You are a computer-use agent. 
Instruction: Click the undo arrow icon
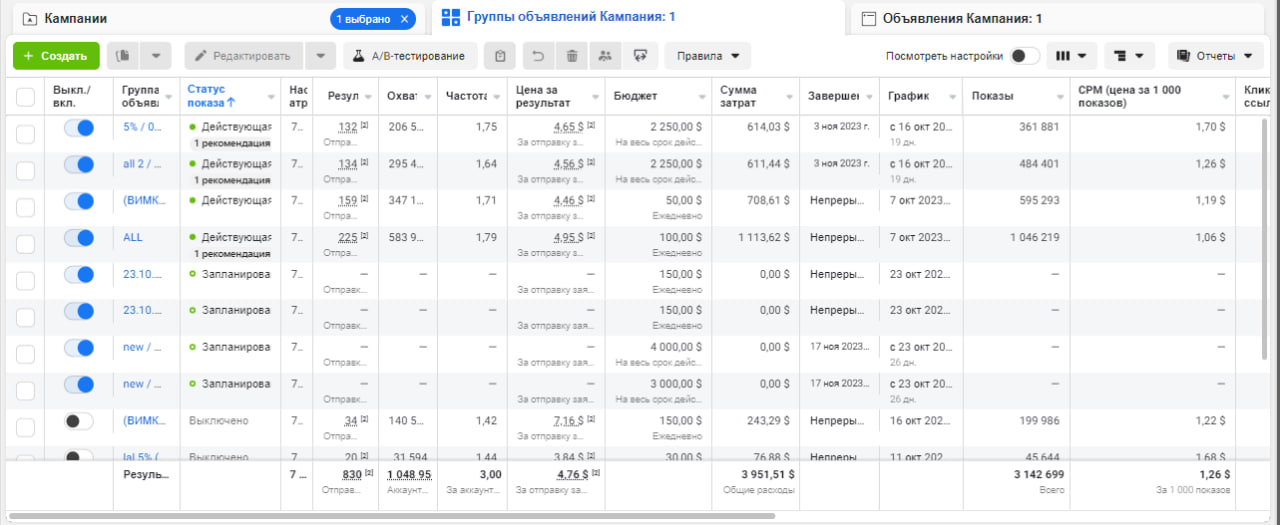[538, 56]
